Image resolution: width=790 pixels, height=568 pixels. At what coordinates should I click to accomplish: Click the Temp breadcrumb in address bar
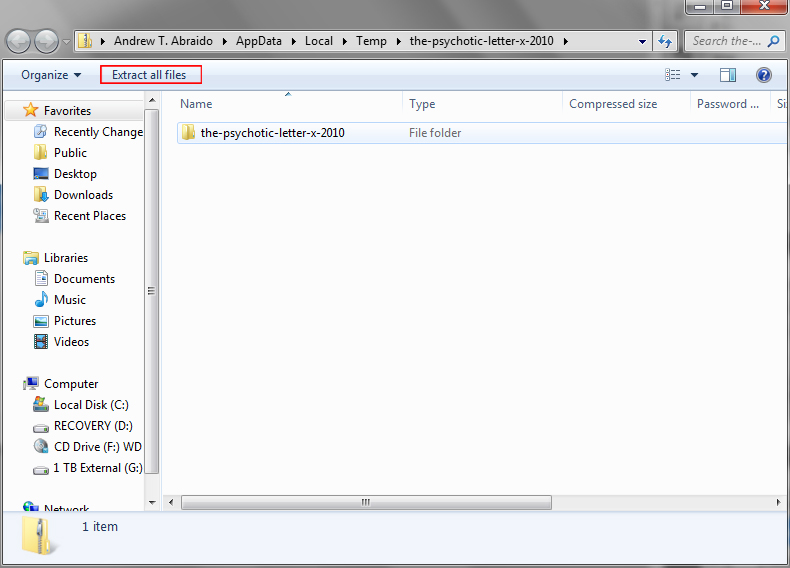(x=370, y=41)
